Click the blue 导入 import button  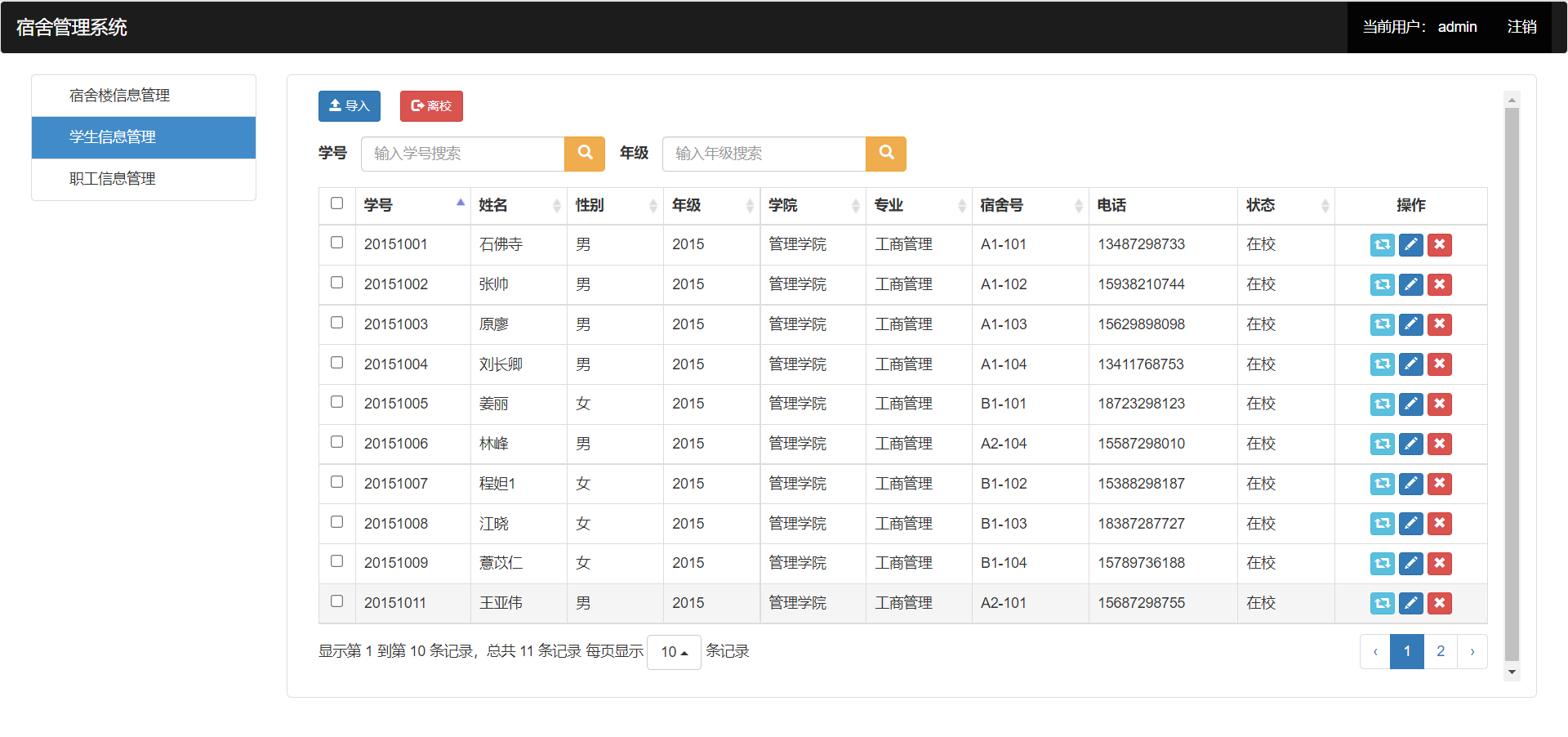(x=350, y=106)
